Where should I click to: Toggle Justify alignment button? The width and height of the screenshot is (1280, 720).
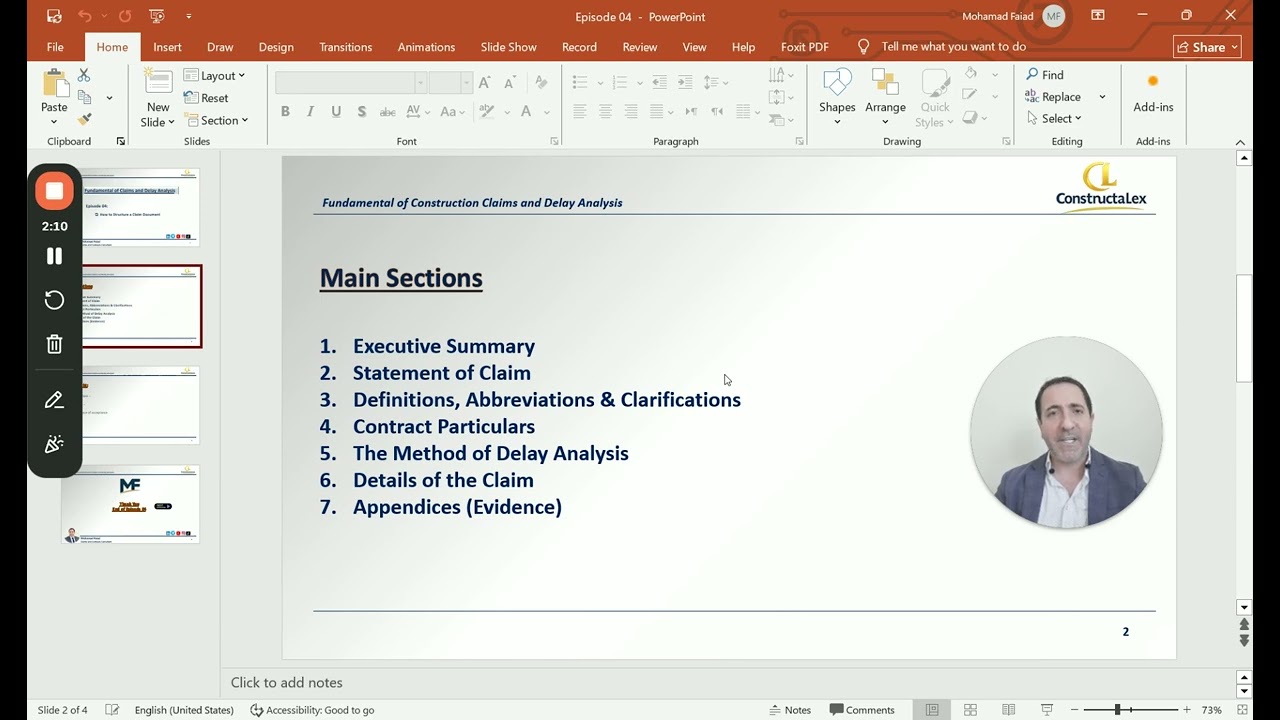coord(657,112)
